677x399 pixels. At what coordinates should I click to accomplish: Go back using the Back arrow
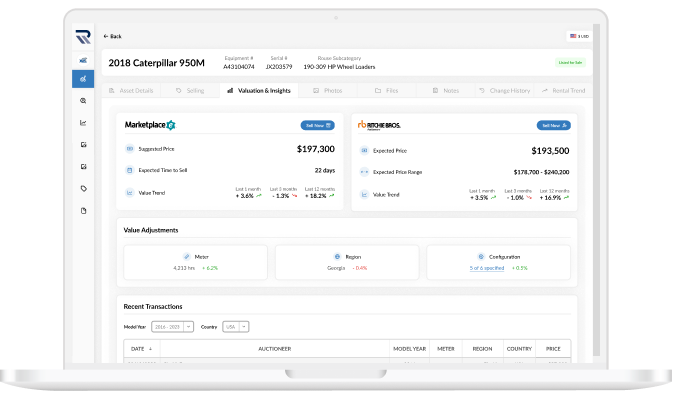click(x=112, y=36)
